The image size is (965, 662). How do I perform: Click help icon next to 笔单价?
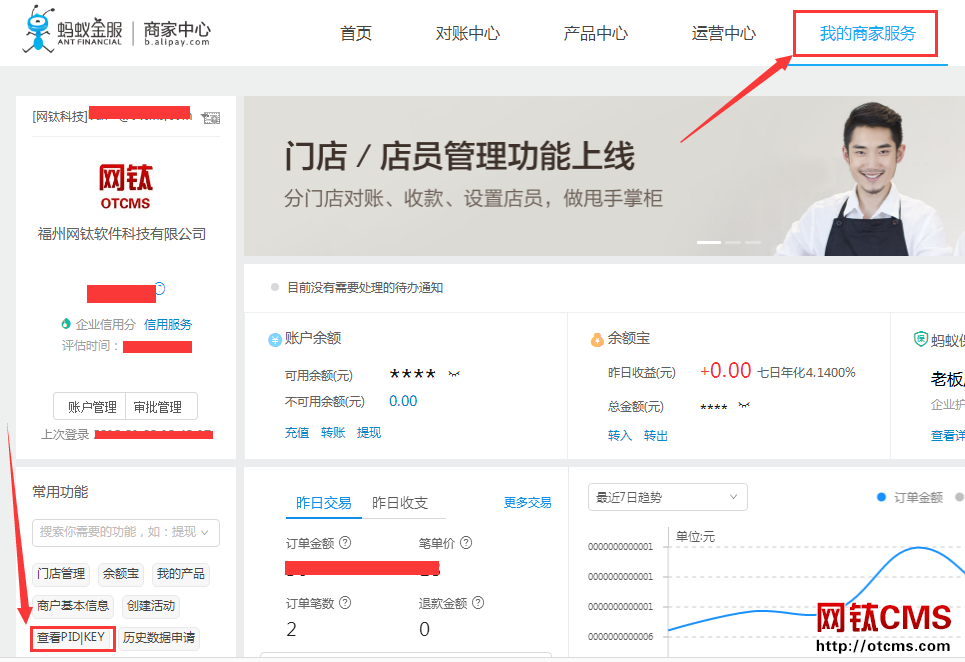tap(466, 543)
